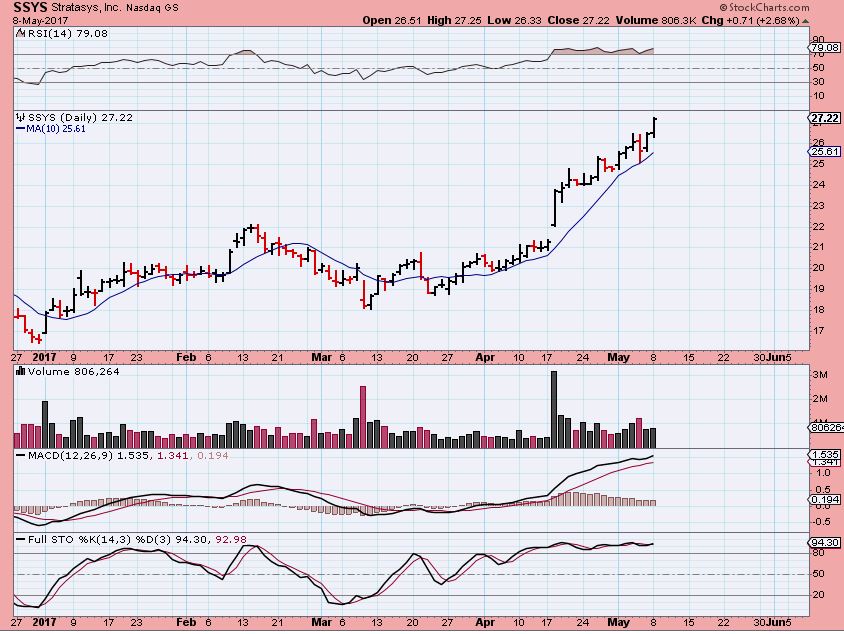Click the "Volume 806,264" legend text

(74, 371)
